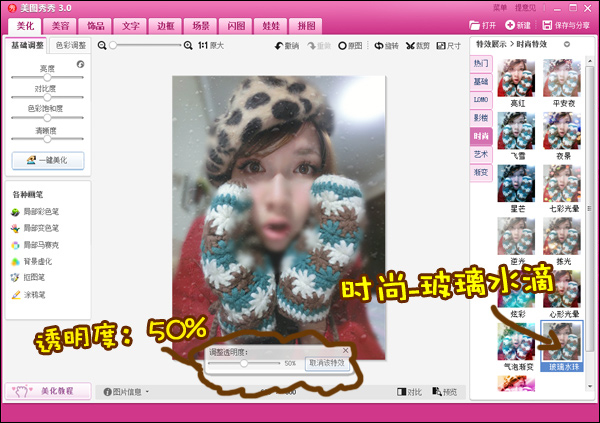600x423 pixels.
Task: Adjust the zoom slider handle
Action: [x=113, y=45]
